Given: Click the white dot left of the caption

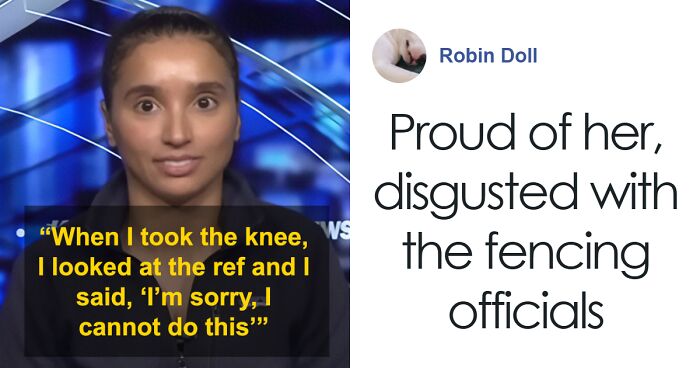Looking at the screenshot, I should click(20, 233).
